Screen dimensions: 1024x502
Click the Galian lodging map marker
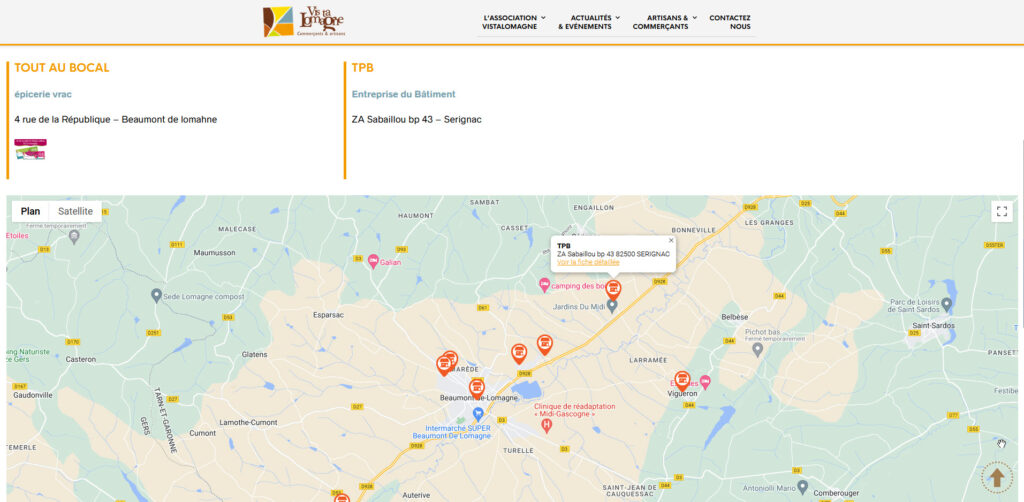click(374, 262)
